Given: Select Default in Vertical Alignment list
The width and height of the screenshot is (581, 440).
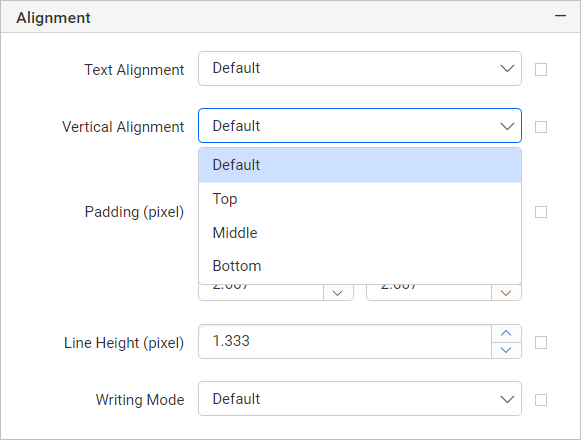Looking at the screenshot, I should [x=360, y=165].
